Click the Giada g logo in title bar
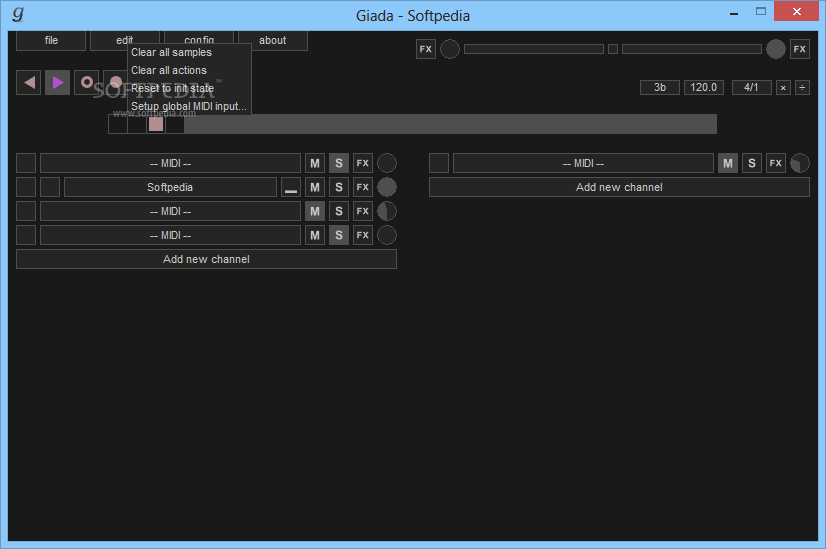 click(18, 13)
